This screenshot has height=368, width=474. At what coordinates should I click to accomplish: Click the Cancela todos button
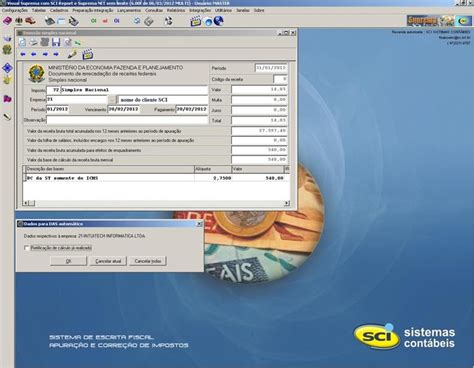point(148,261)
